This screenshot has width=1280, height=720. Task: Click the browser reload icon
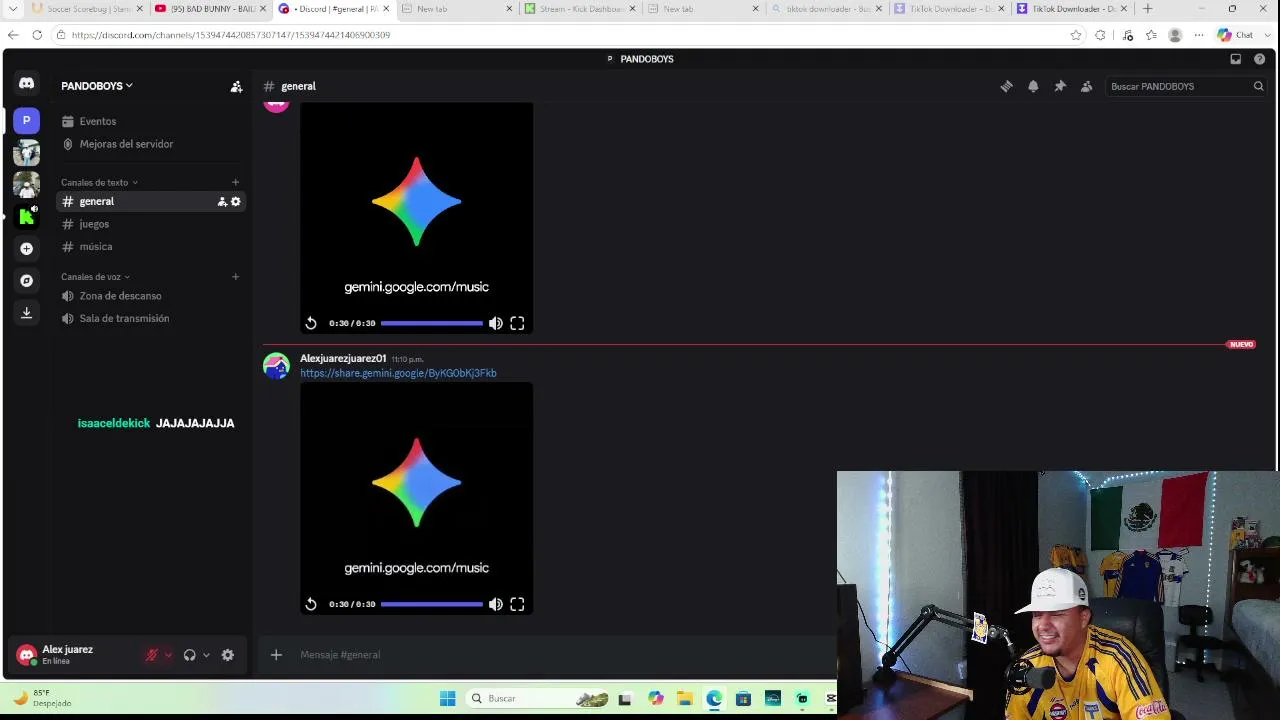[x=37, y=35]
